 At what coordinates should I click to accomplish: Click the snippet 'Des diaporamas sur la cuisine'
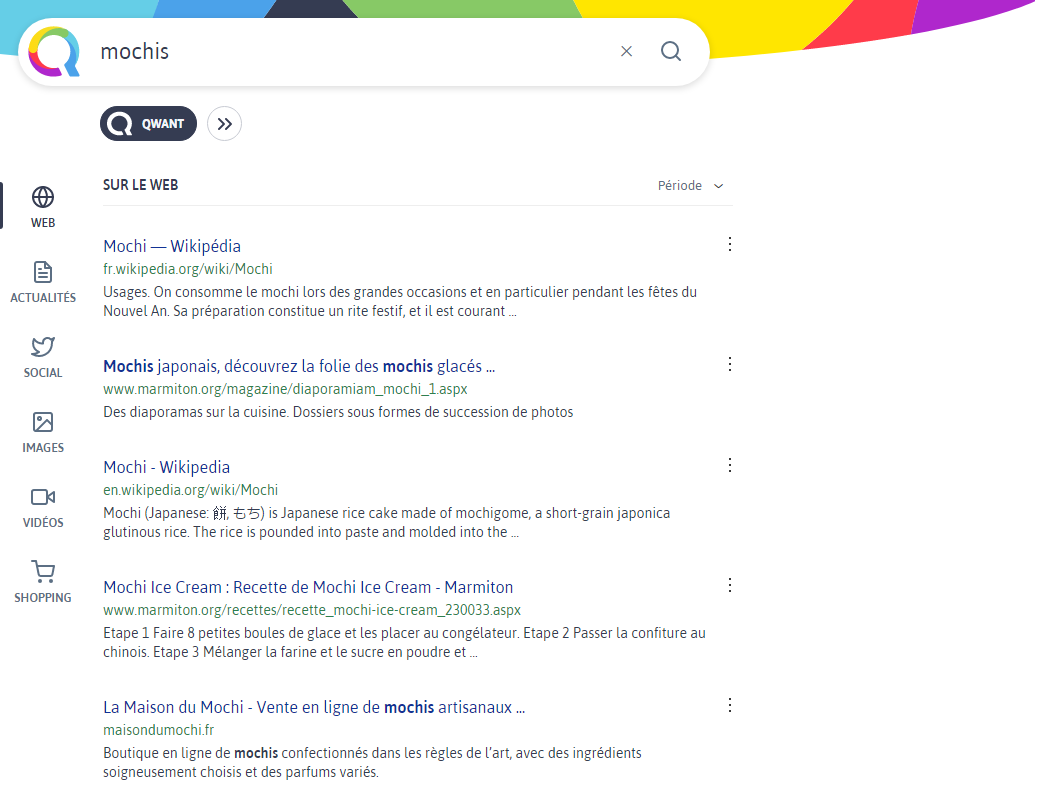pyautogui.click(x=338, y=412)
